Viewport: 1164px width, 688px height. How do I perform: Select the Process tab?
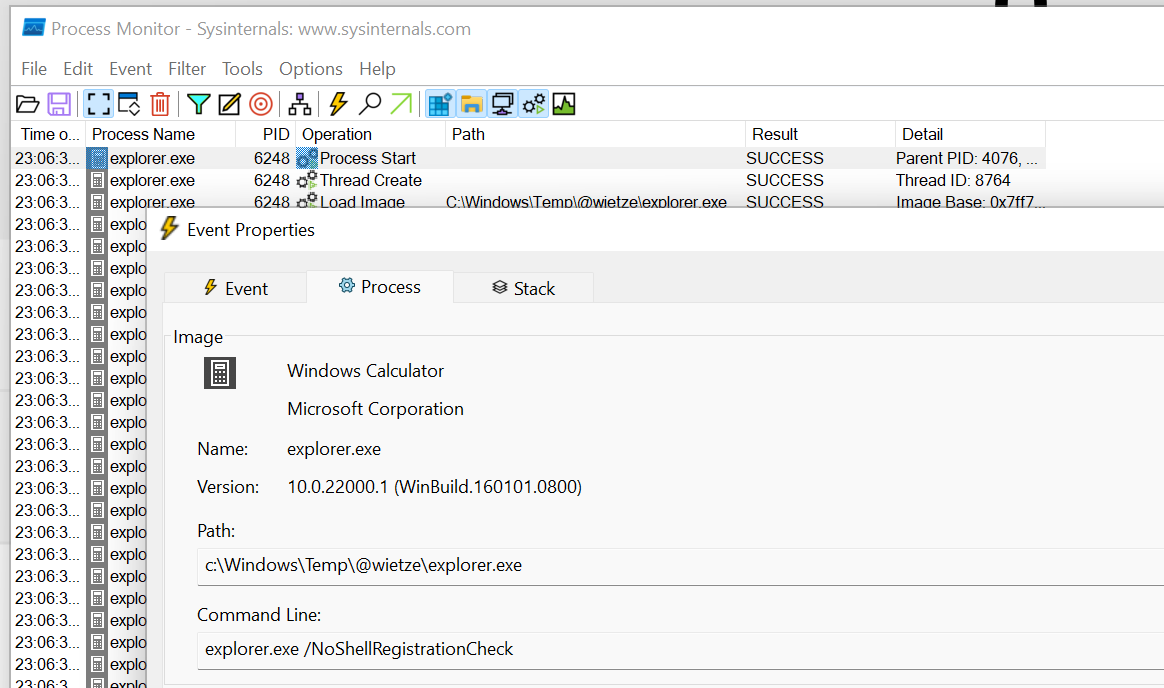pyautogui.click(x=379, y=286)
